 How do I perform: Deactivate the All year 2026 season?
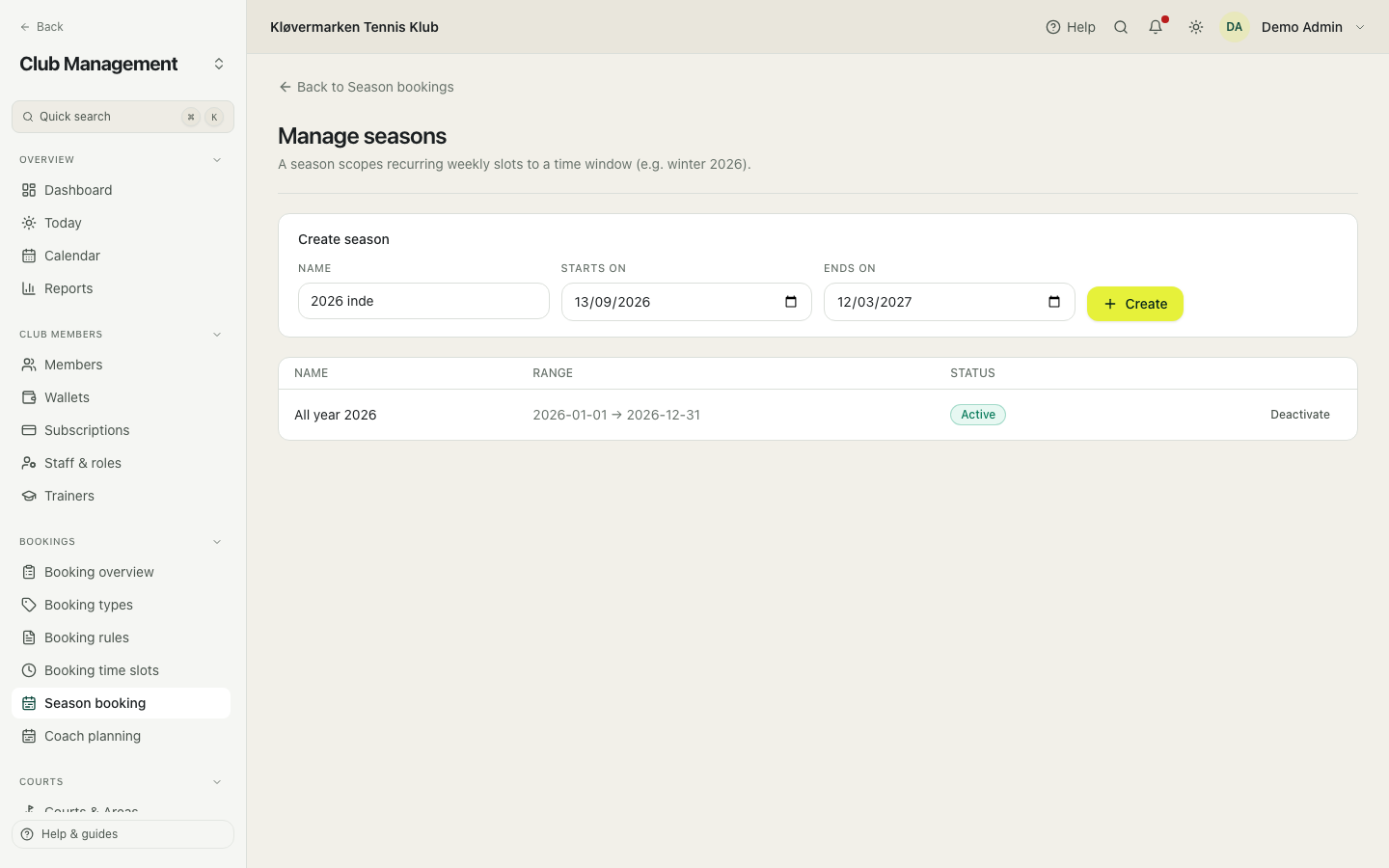1300,415
